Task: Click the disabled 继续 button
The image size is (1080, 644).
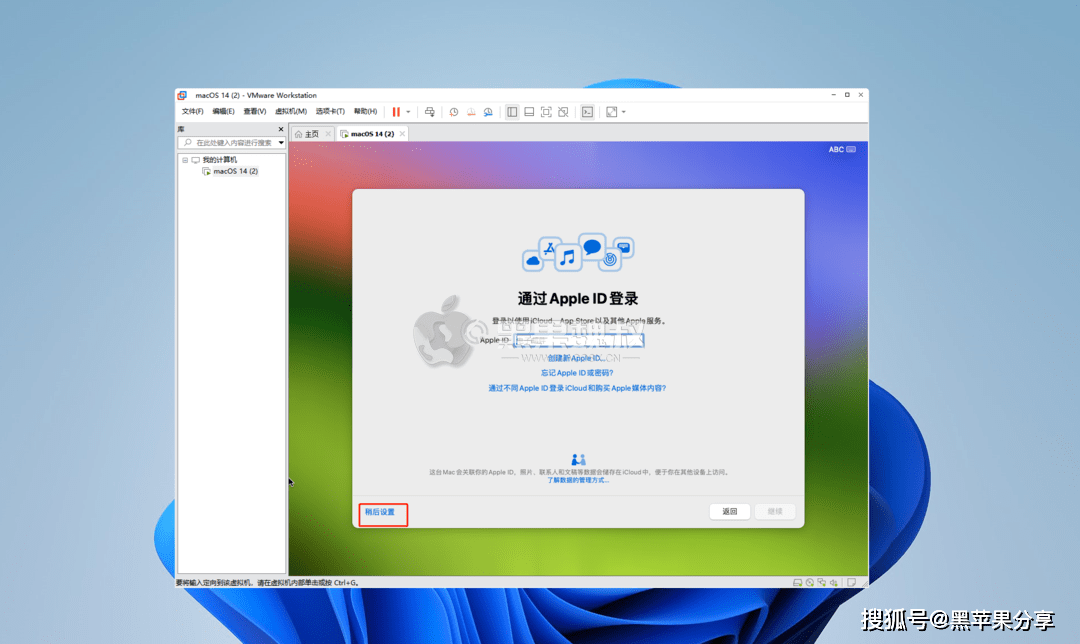Action: (775, 511)
